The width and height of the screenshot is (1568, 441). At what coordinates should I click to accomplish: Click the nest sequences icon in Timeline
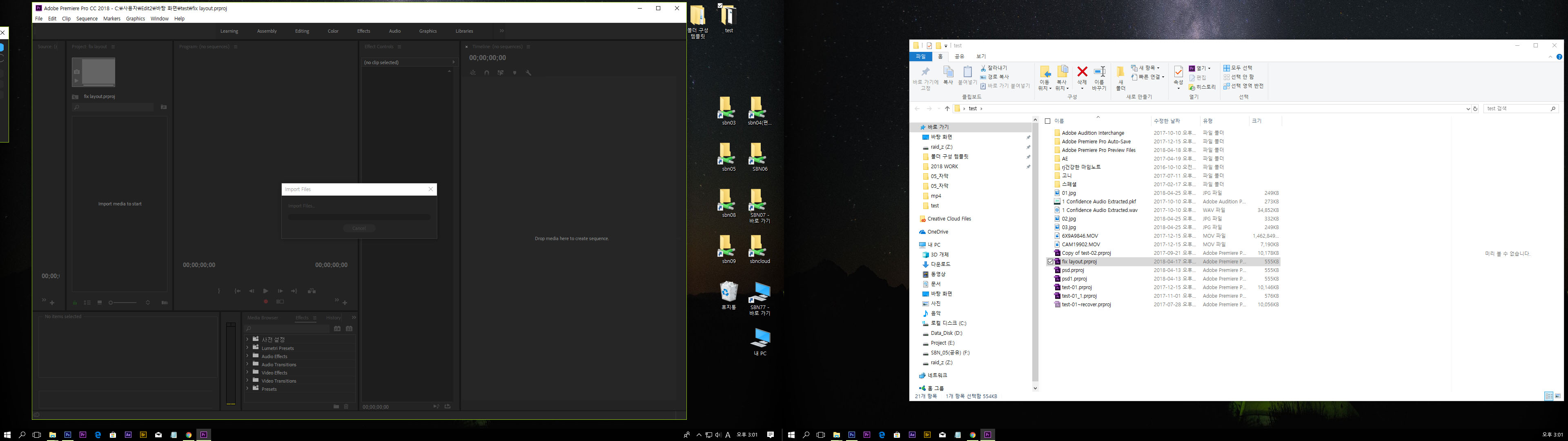pyautogui.click(x=472, y=73)
